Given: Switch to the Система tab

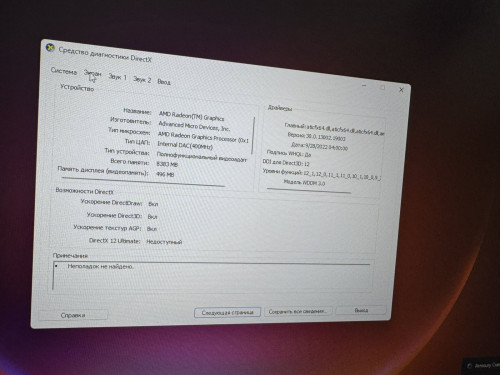Looking at the screenshot, I should point(64,71).
